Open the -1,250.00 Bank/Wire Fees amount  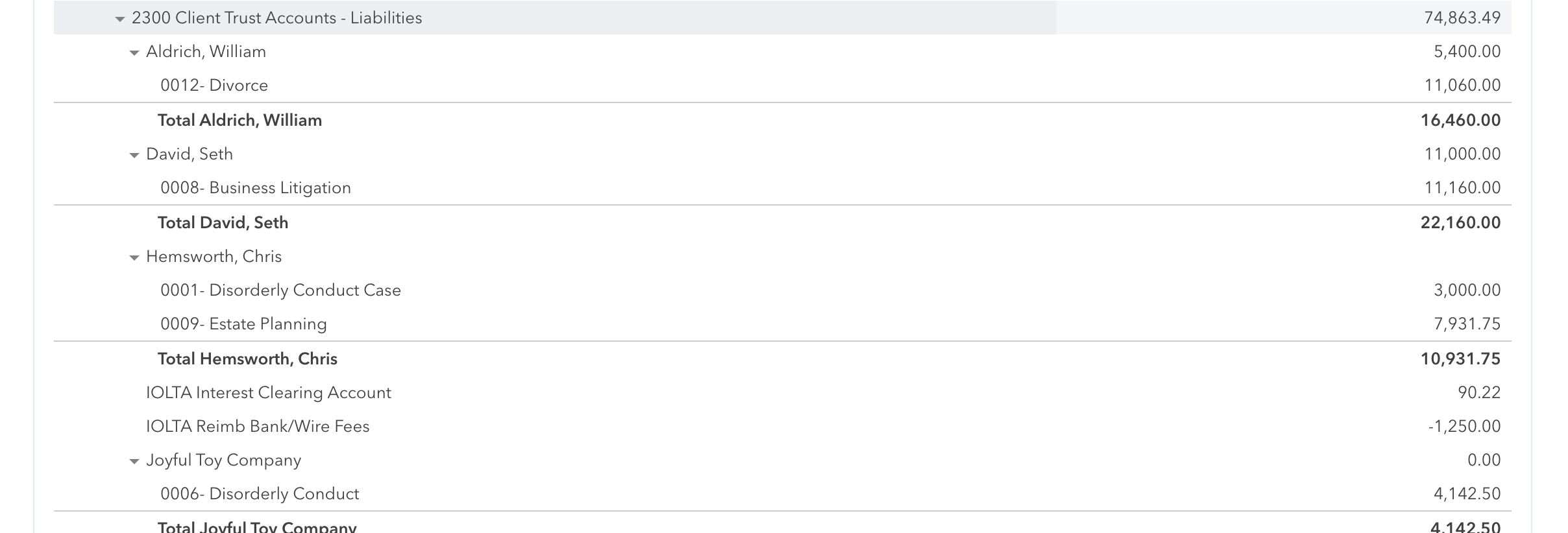pos(1464,427)
